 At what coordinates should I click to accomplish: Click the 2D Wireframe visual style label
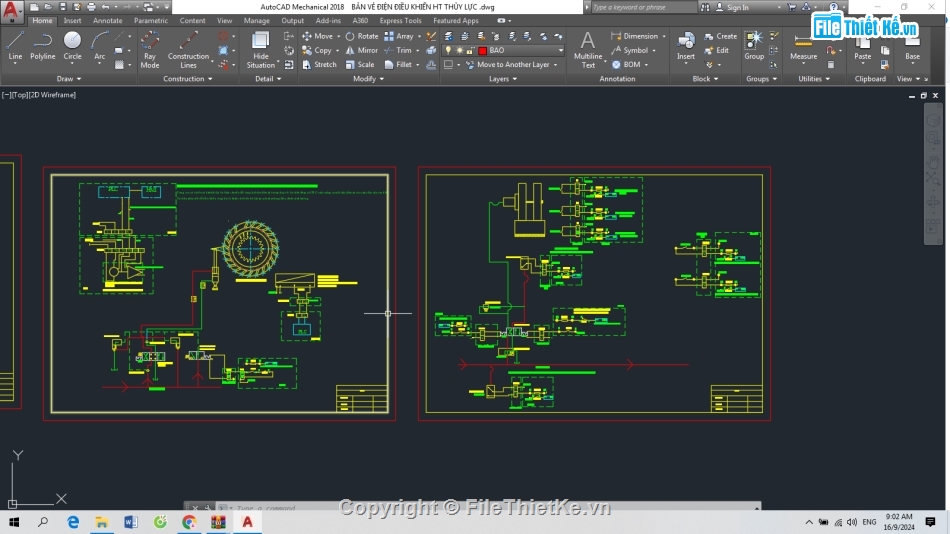[53, 95]
